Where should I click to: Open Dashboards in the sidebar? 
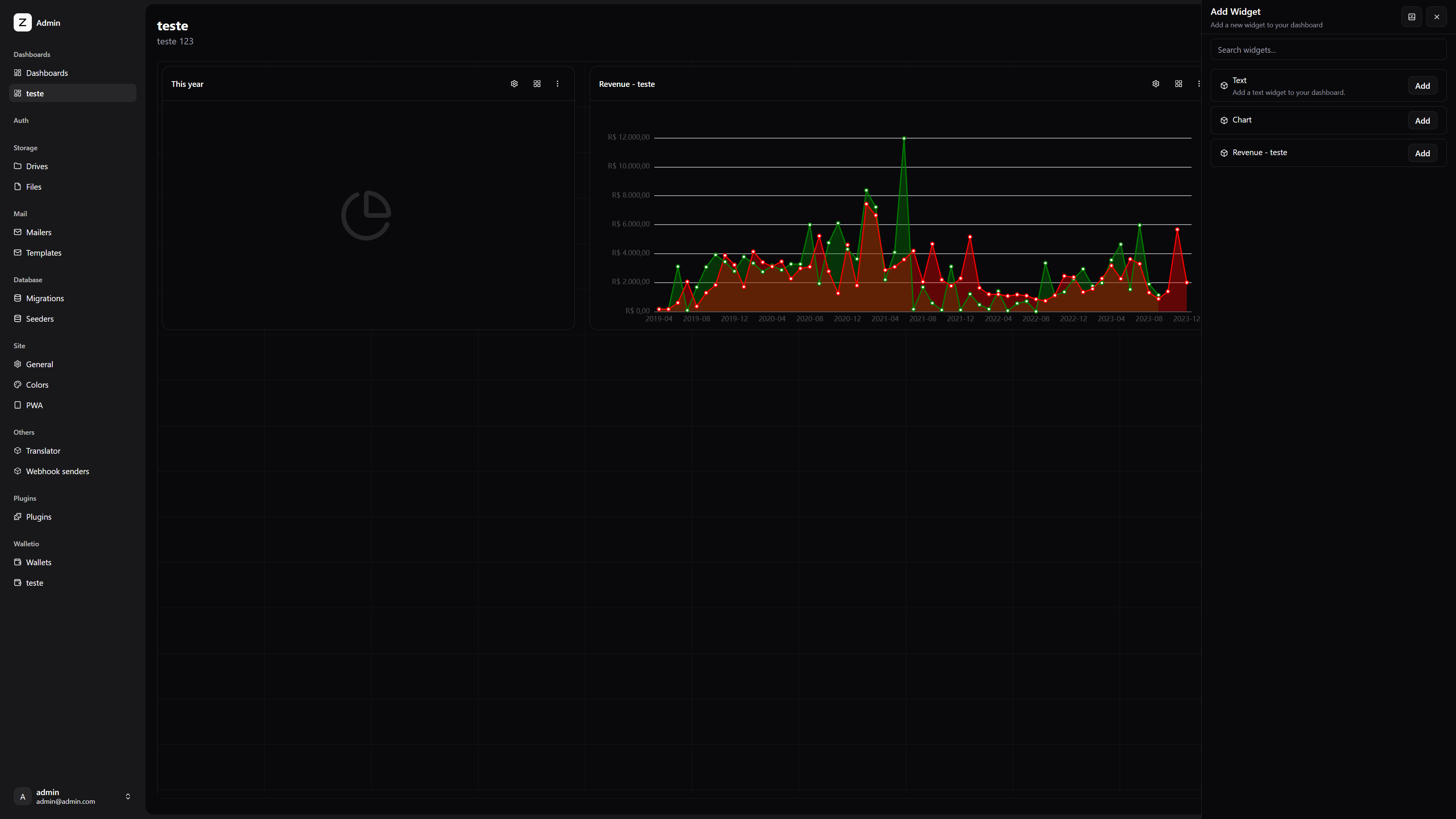pos(72,73)
